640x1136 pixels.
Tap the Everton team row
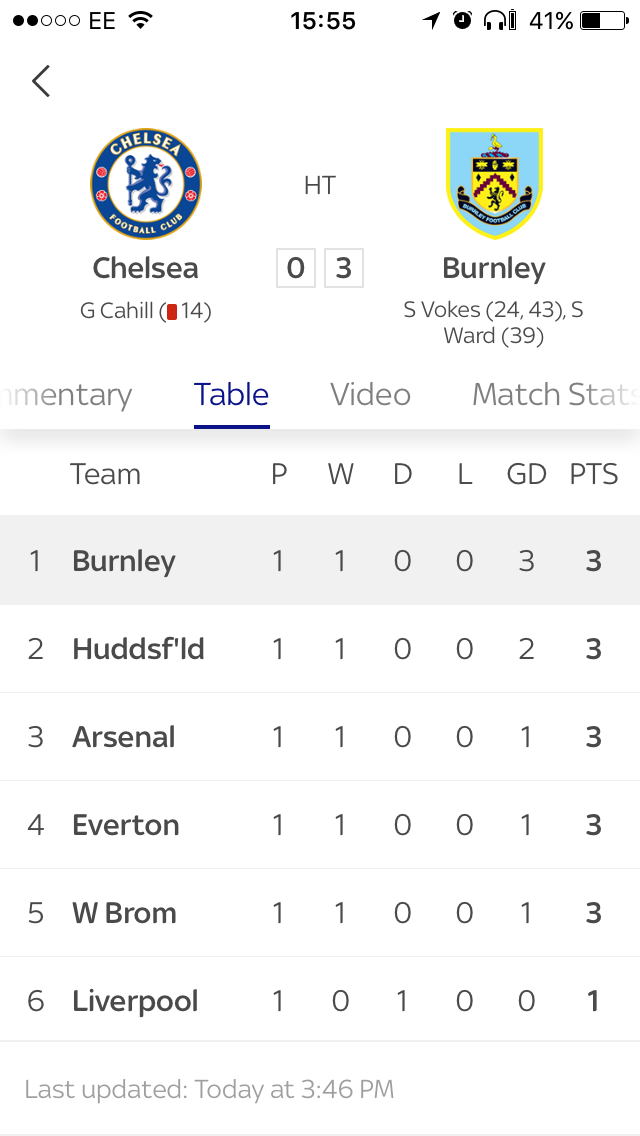coord(320,825)
